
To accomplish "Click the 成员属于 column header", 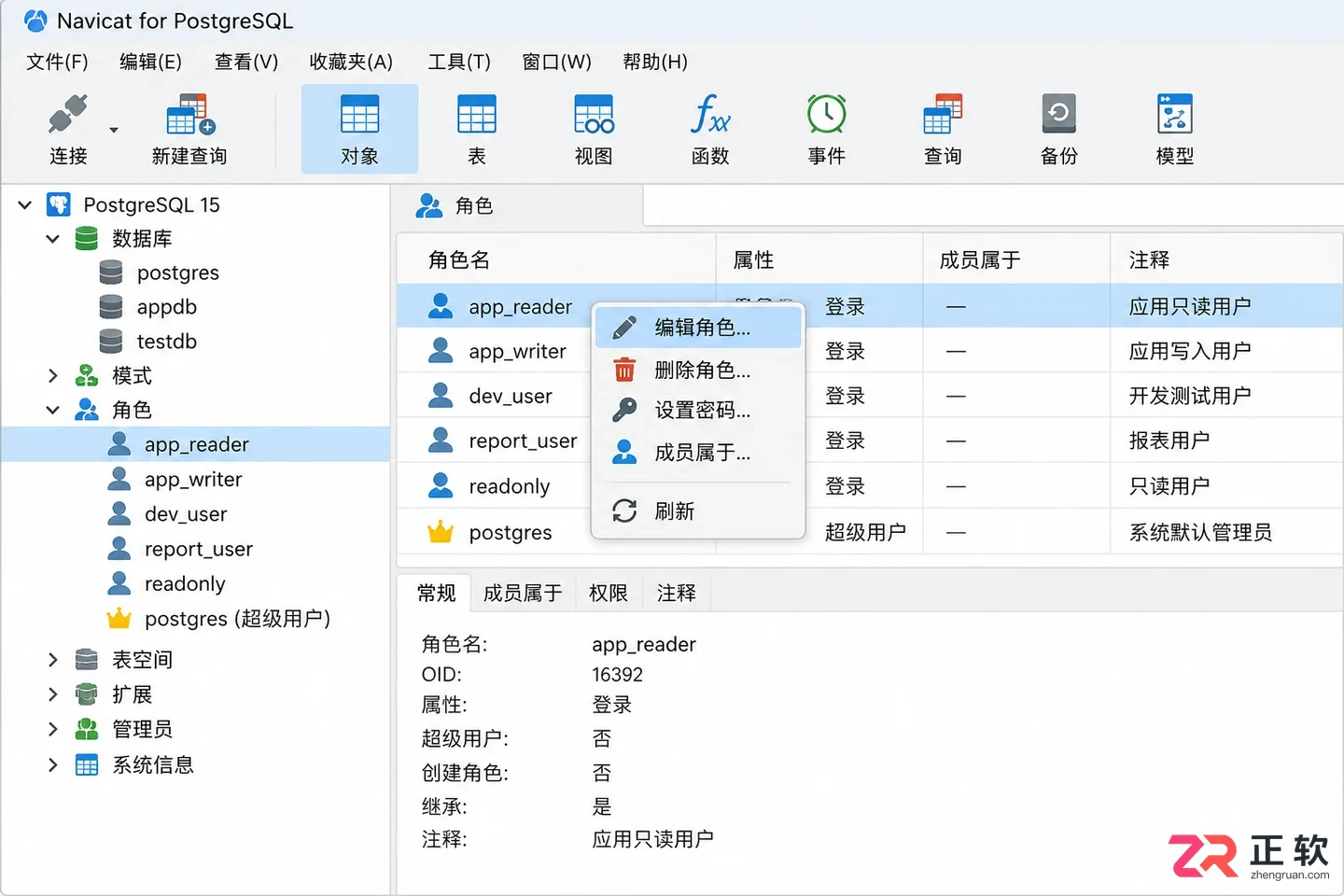I will [x=1015, y=259].
